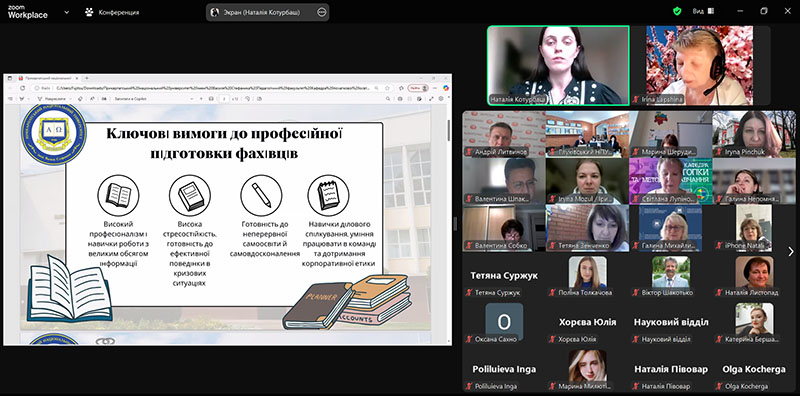Select Оксана Сахно avatar tile
This screenshot has width=800, height=396.
coord(504,321)
